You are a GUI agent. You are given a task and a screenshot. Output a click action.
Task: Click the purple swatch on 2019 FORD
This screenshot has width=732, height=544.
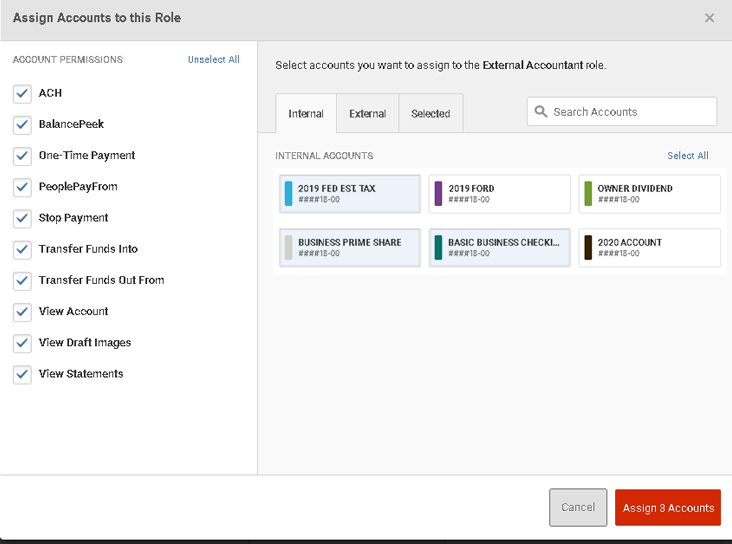tap(438, 193)
